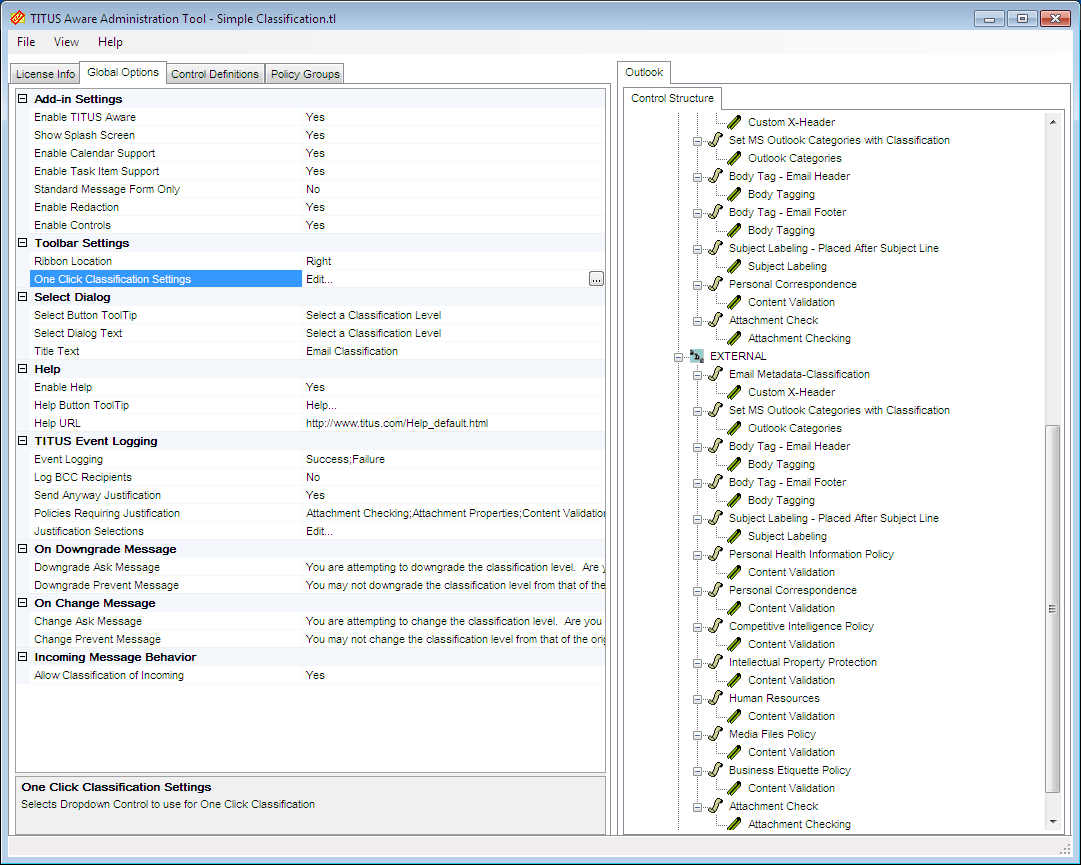Collapse the Toolbar Settings category
Viewport: 1081px width, 865px height.
(x=23, y=243)
